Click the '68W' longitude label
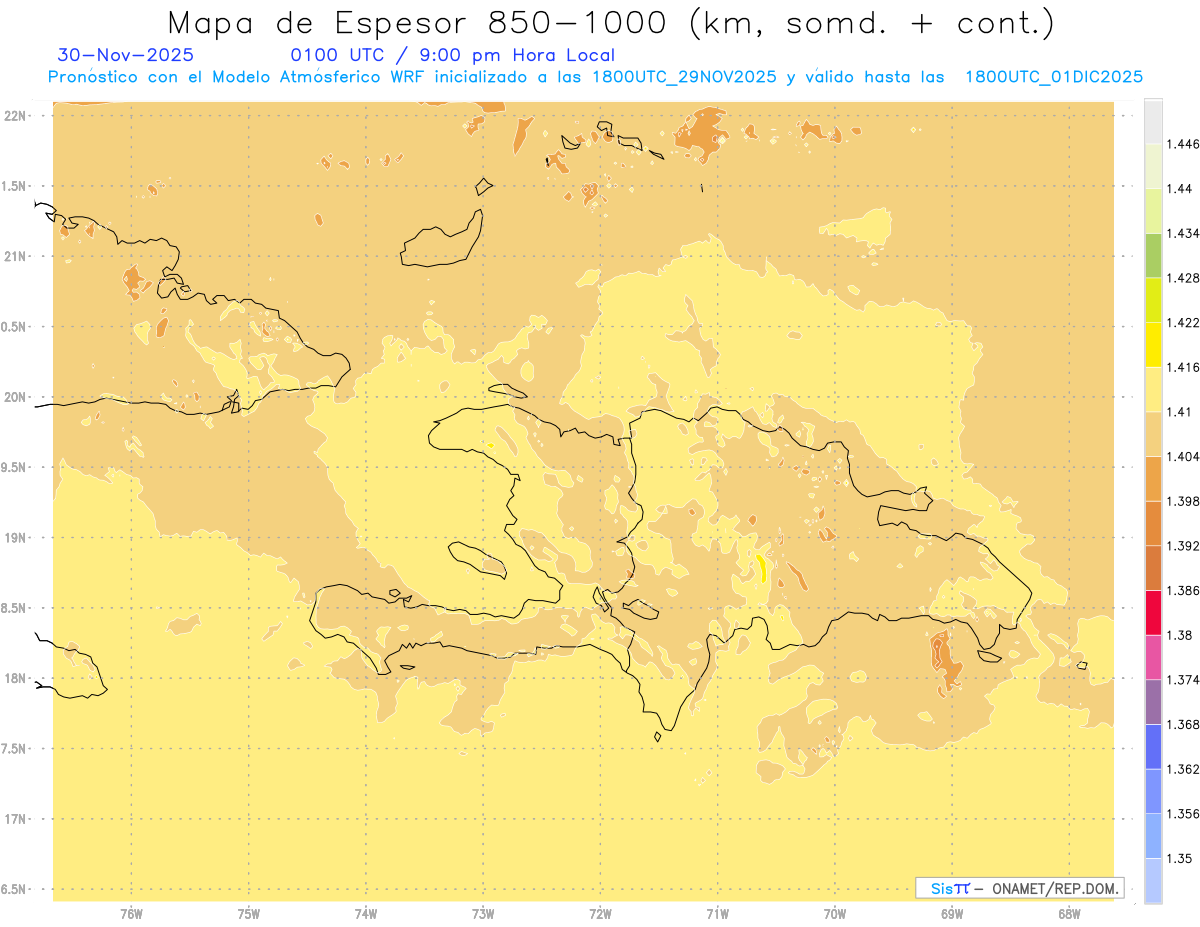The height and width of the screenshot is (927, 1200). click(1069, 913)
